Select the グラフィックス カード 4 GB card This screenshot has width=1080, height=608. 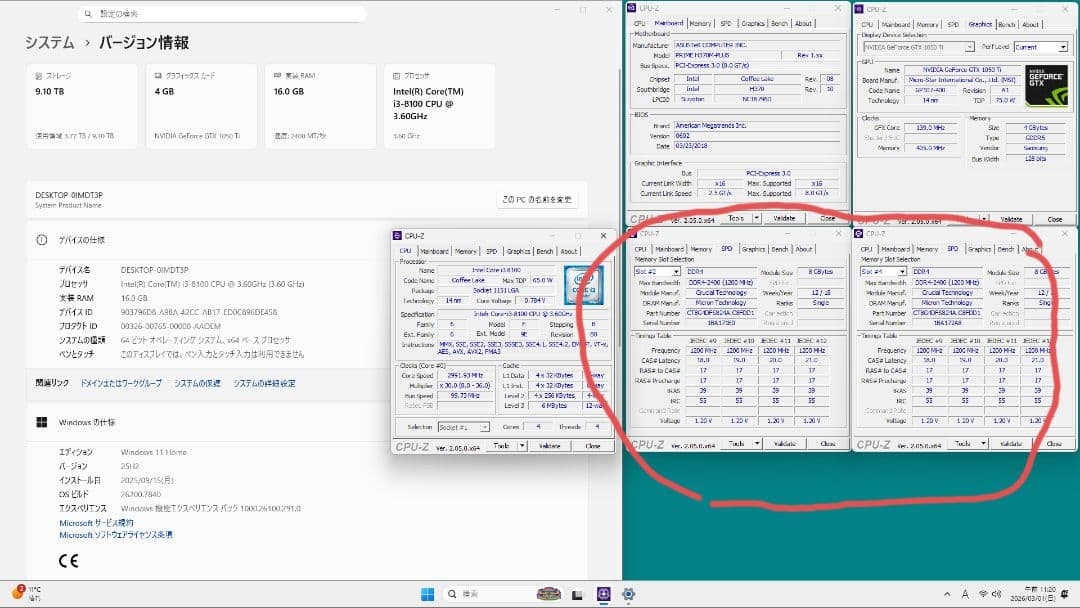click(x=201, y=106)
